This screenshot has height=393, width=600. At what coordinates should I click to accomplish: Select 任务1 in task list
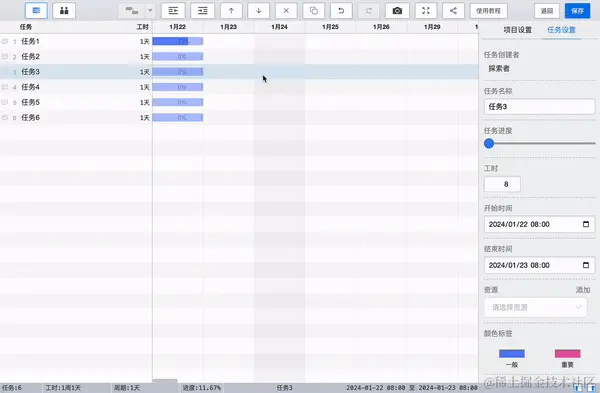tap(30, 41)
